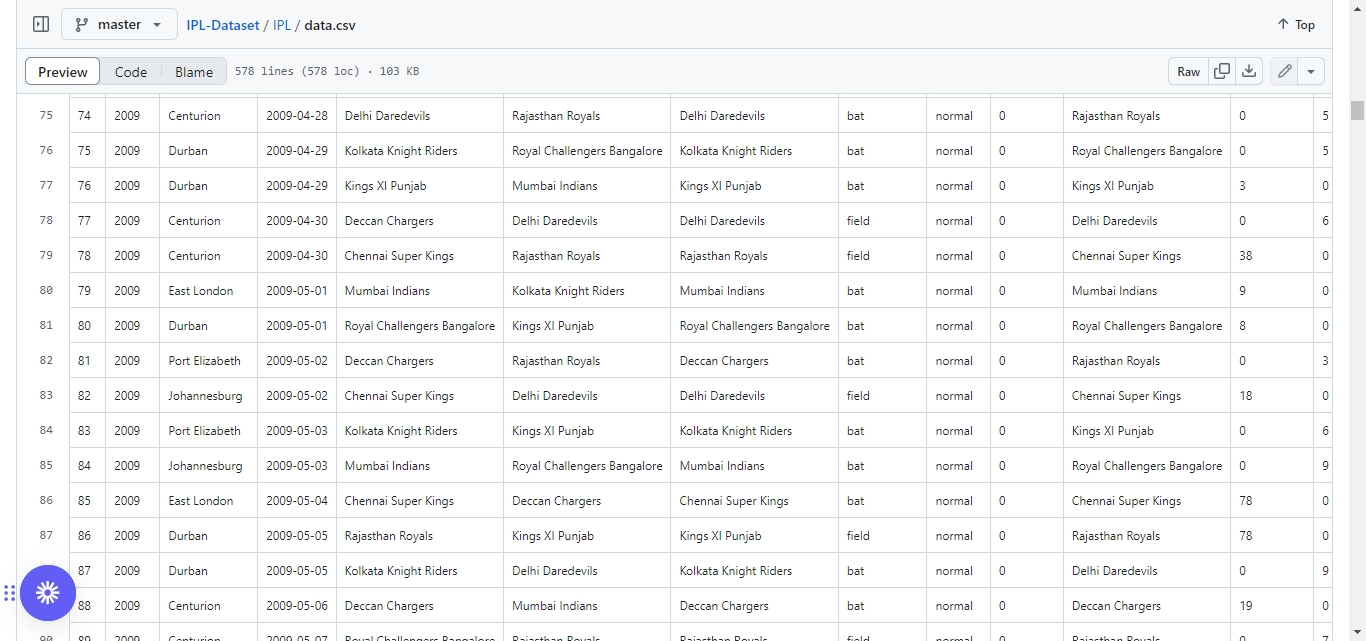Screen dimensions: 1366x641
Task: Switch to the Preview tab
Action: (63, 72)
